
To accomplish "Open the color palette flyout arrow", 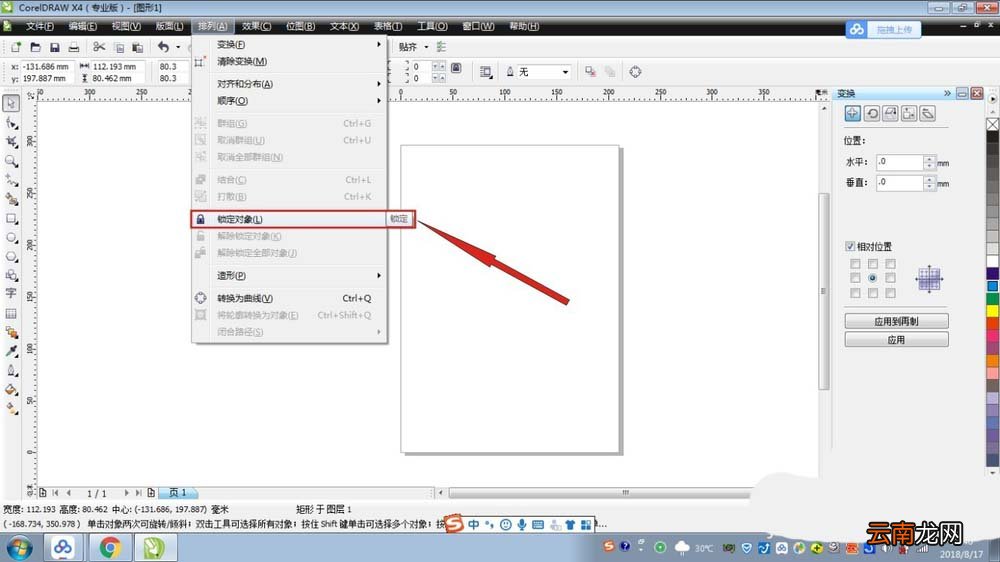I will tap(992, 99).
